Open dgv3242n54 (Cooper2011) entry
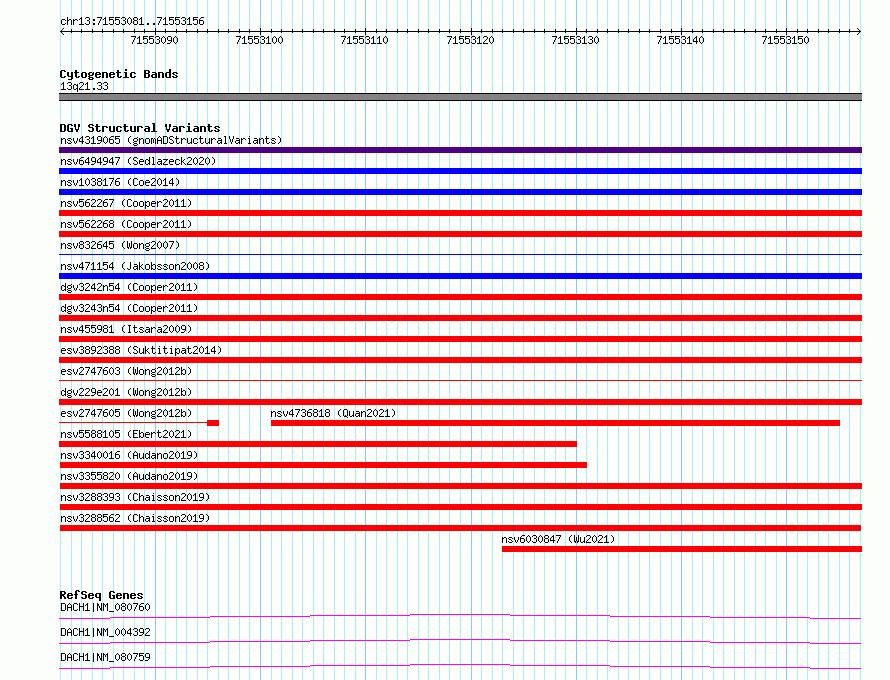Screen dimensions: 890x680 129,287
